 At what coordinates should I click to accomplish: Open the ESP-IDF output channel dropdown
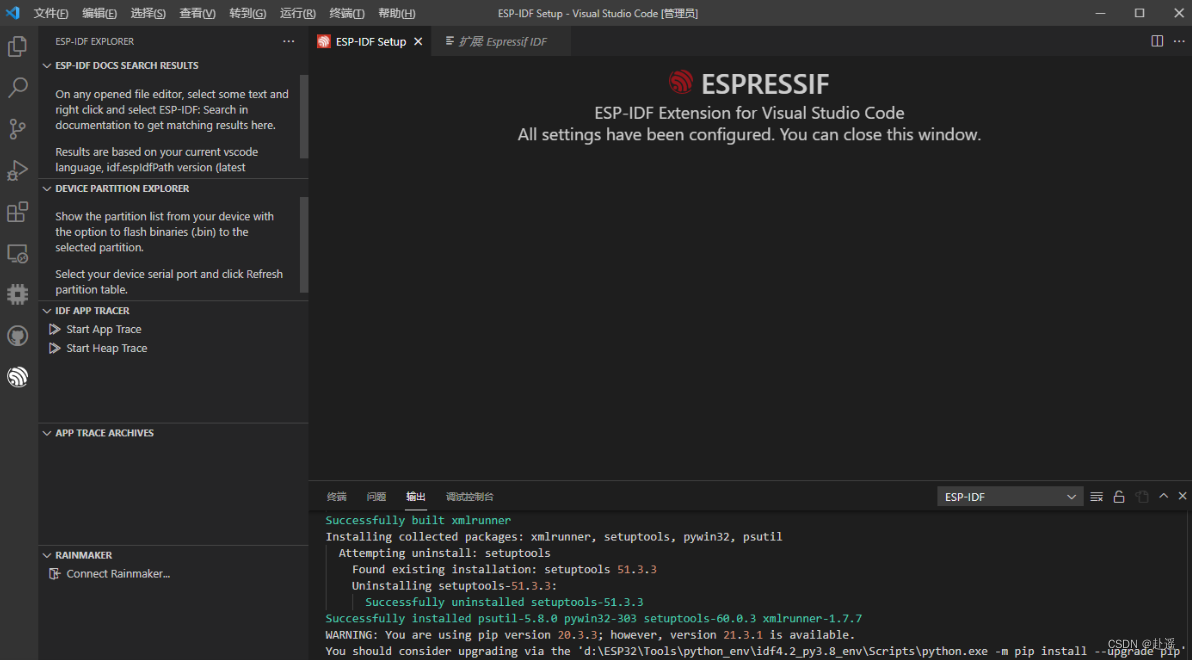pos(1010,497)
